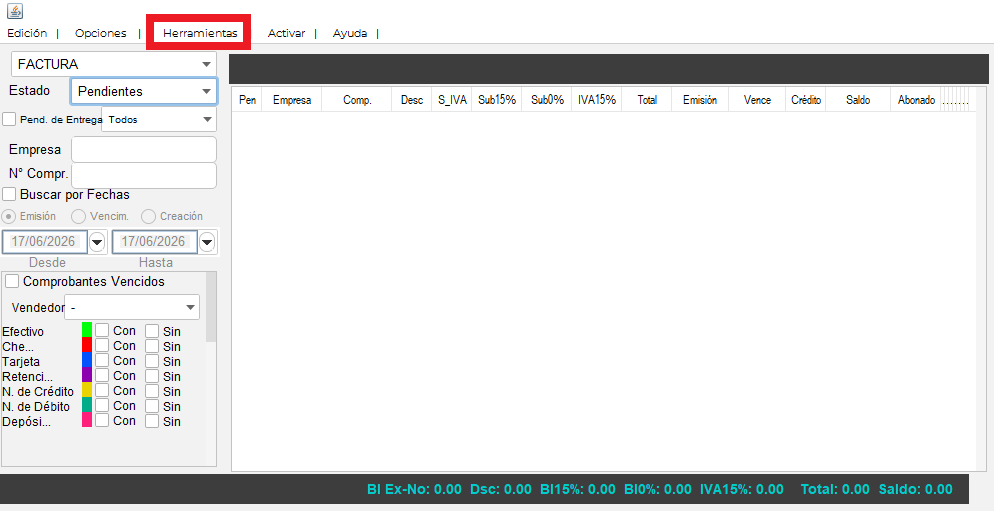The height and width of the screenshot is (511, 994).
Task: Sort by the Desc column header
Action: pyautogui.click(x=412, y=100)
